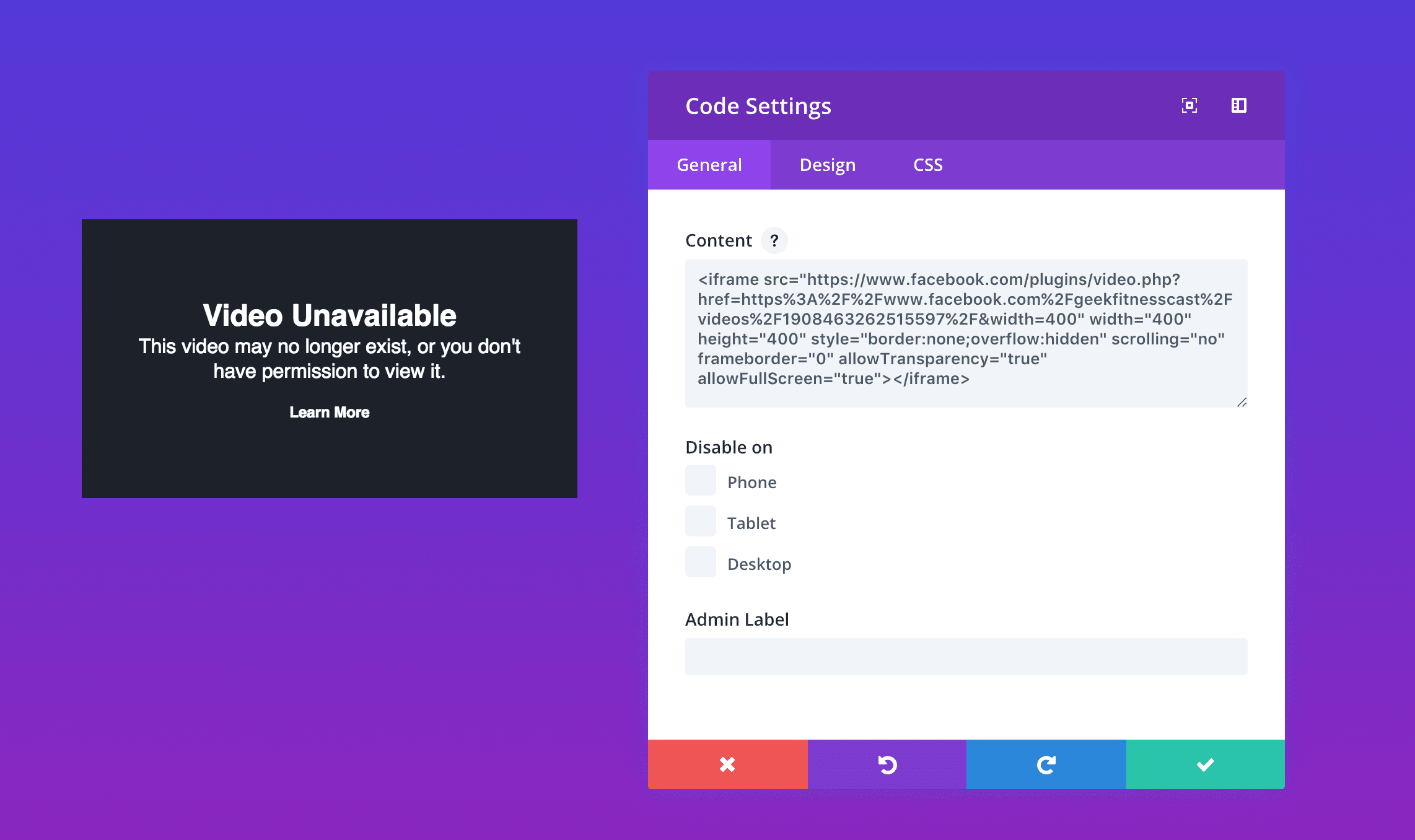Image resolution: width=1415 pixels, height=840 pixels.
Task: Toggle the Tablet disable checkbox
Action: tap(701, 521)
